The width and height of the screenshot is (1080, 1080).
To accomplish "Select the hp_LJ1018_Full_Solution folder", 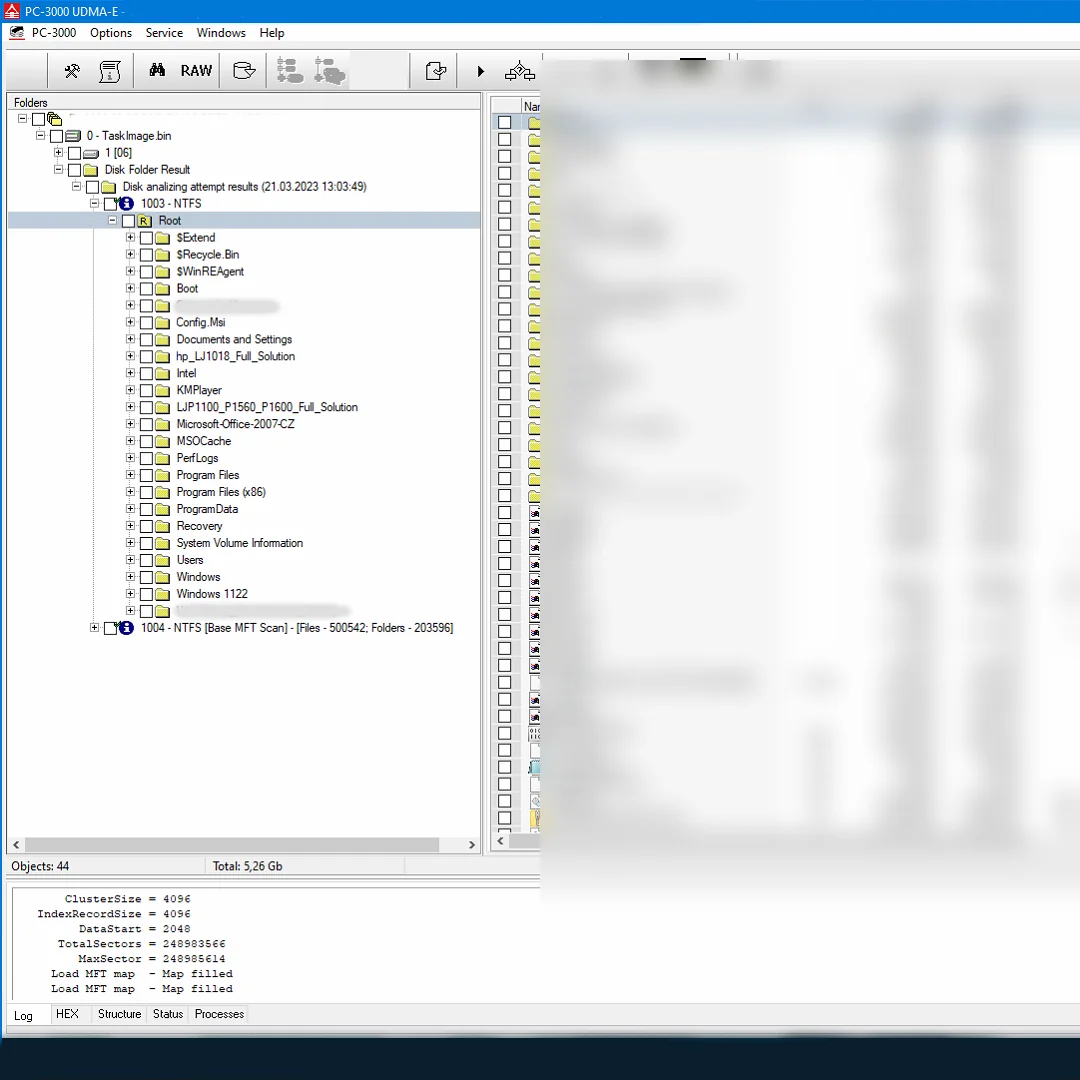I will coord(236,357).
